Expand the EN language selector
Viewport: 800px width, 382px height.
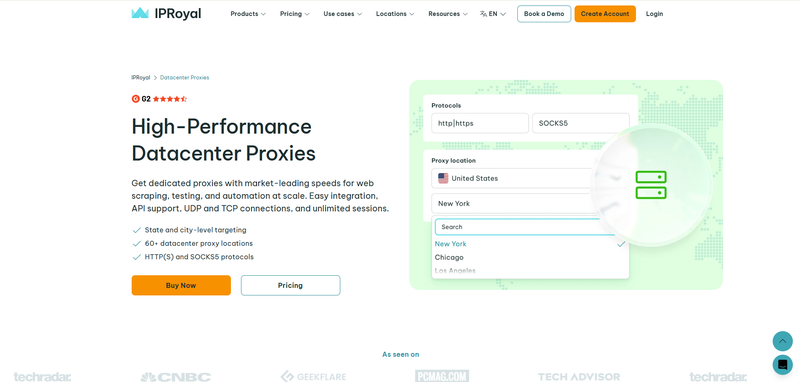(x=493, y=14)
